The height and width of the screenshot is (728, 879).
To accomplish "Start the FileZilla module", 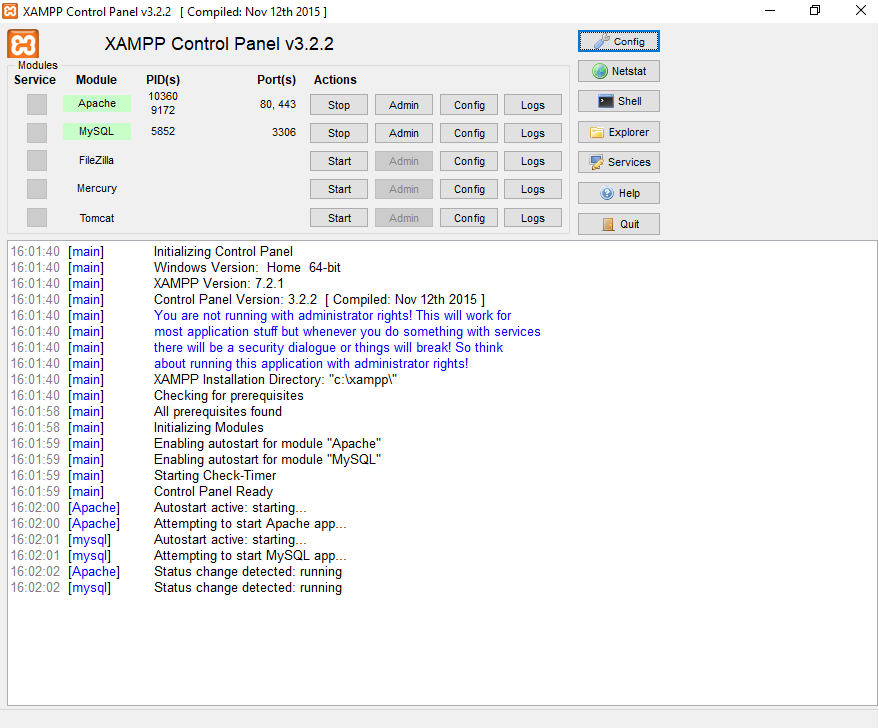I will [339, 161].
